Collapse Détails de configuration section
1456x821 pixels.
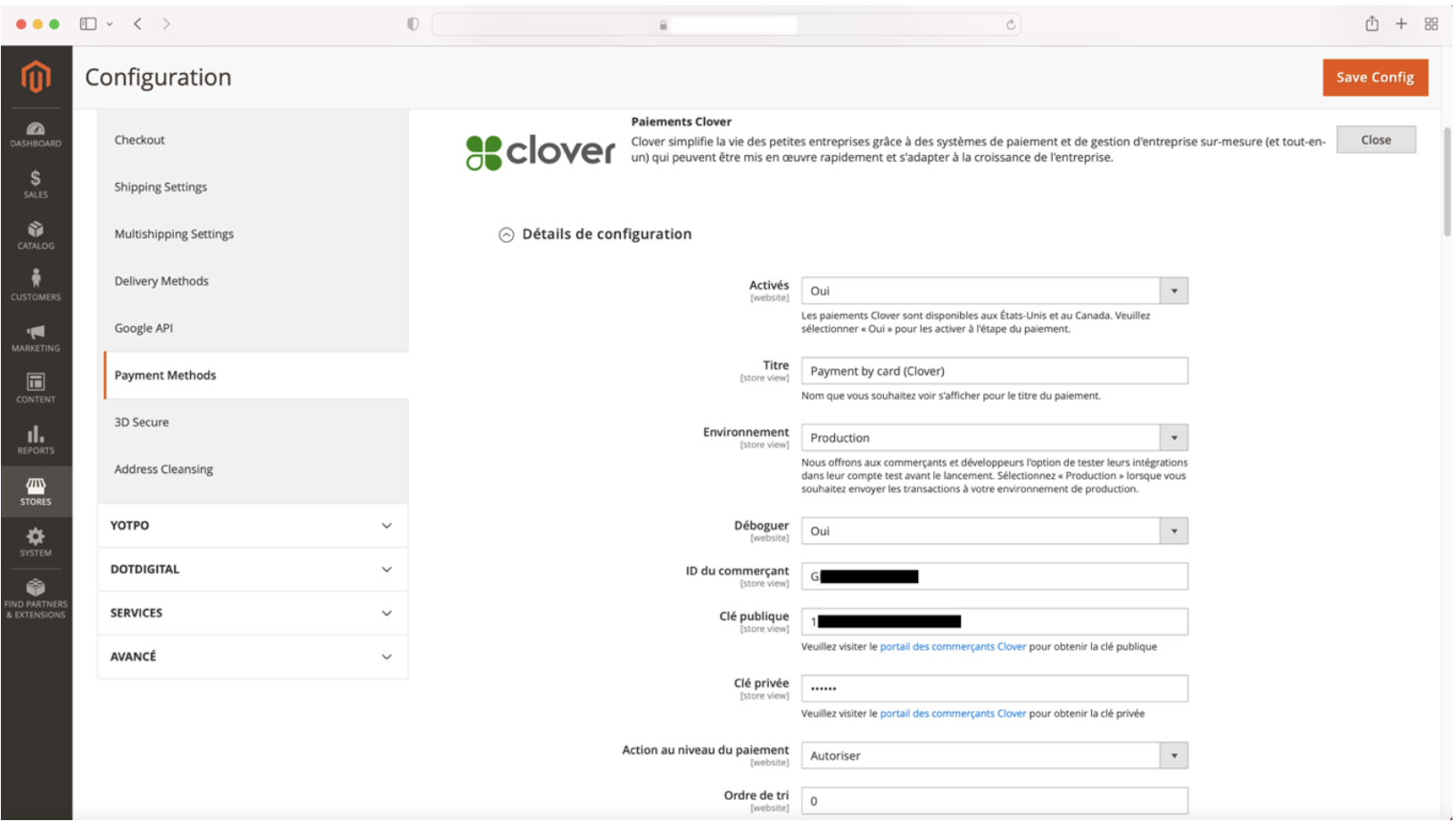coord(506,235)
